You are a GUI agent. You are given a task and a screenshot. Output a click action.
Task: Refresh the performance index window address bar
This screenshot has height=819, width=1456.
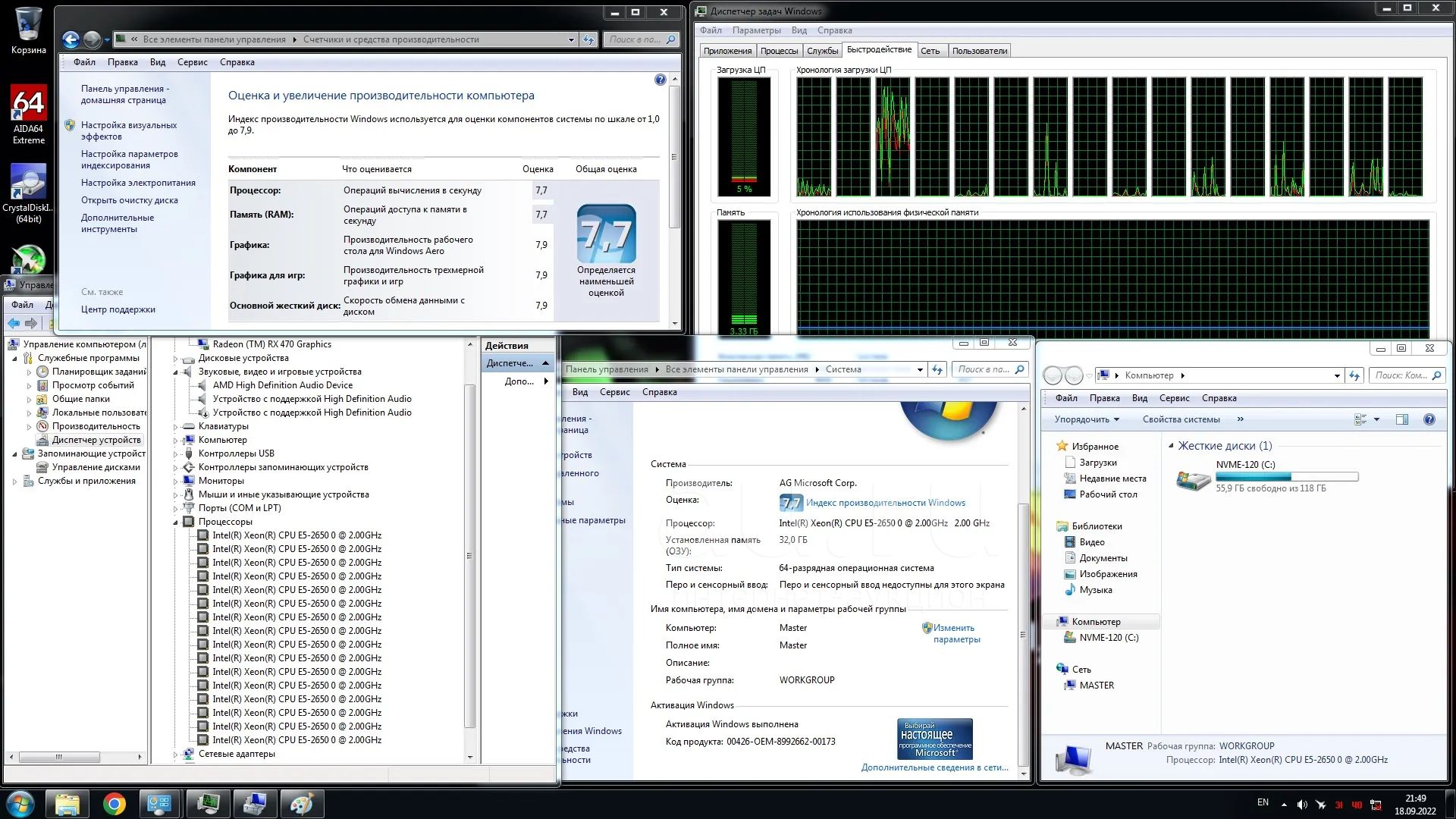pos(588,39)
